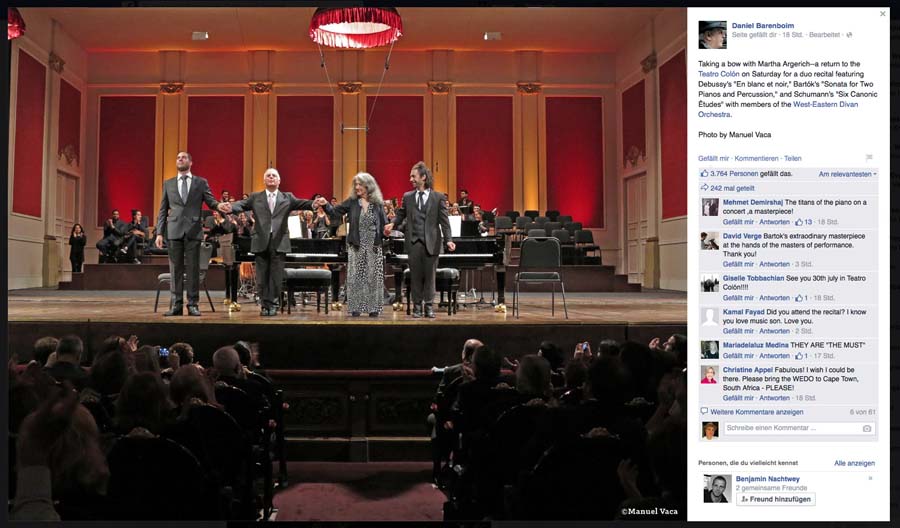Image resolution: width=900 pixels, height=528 pixels.
Task: Open the Teatro Colón link
Action: [719, 74]
